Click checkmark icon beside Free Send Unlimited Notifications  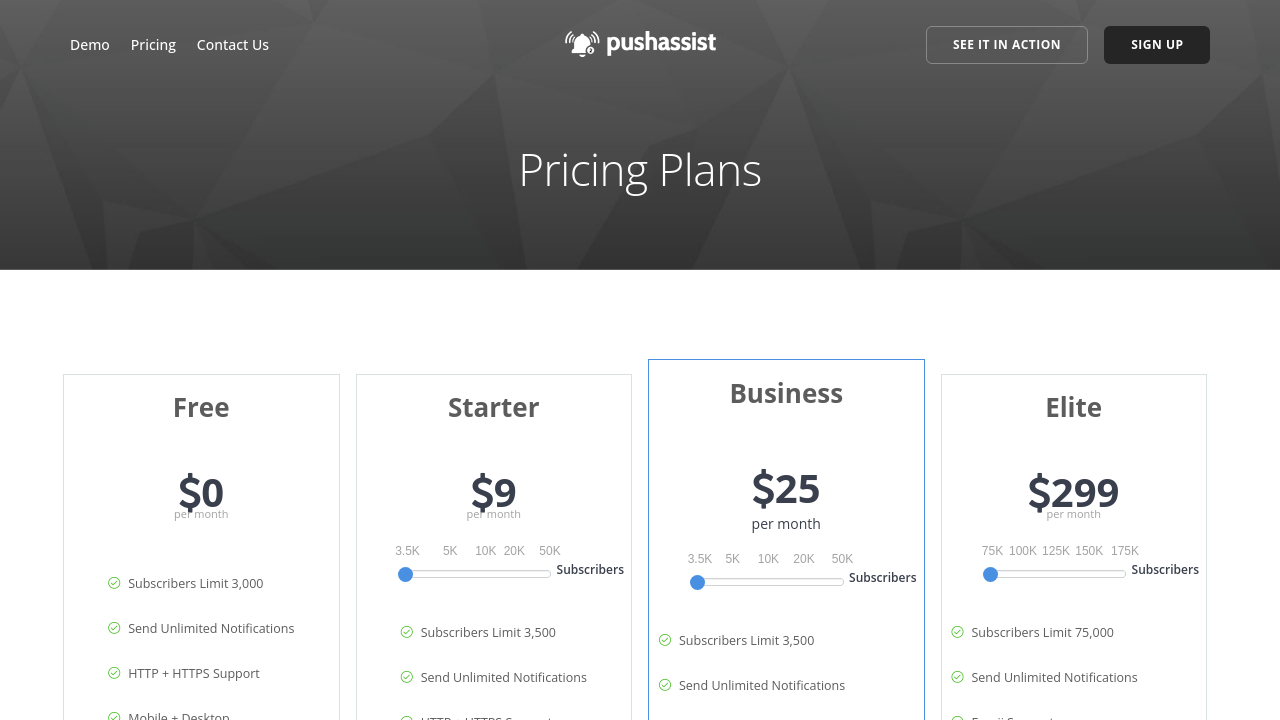point(114,628)
